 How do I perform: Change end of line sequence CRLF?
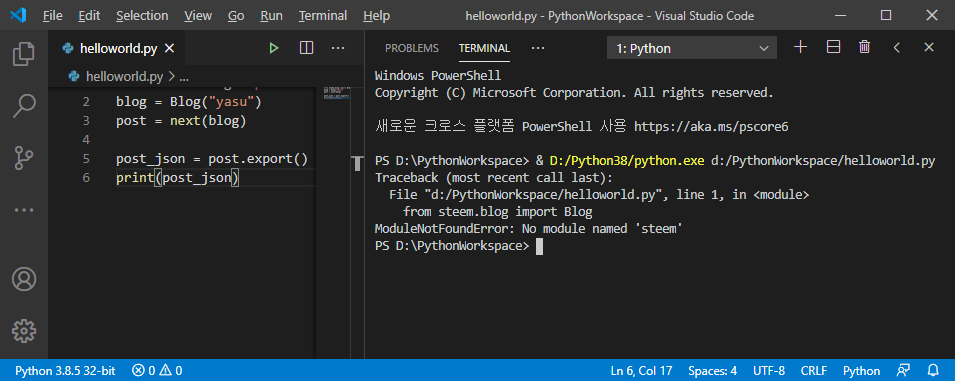[814, 371]
